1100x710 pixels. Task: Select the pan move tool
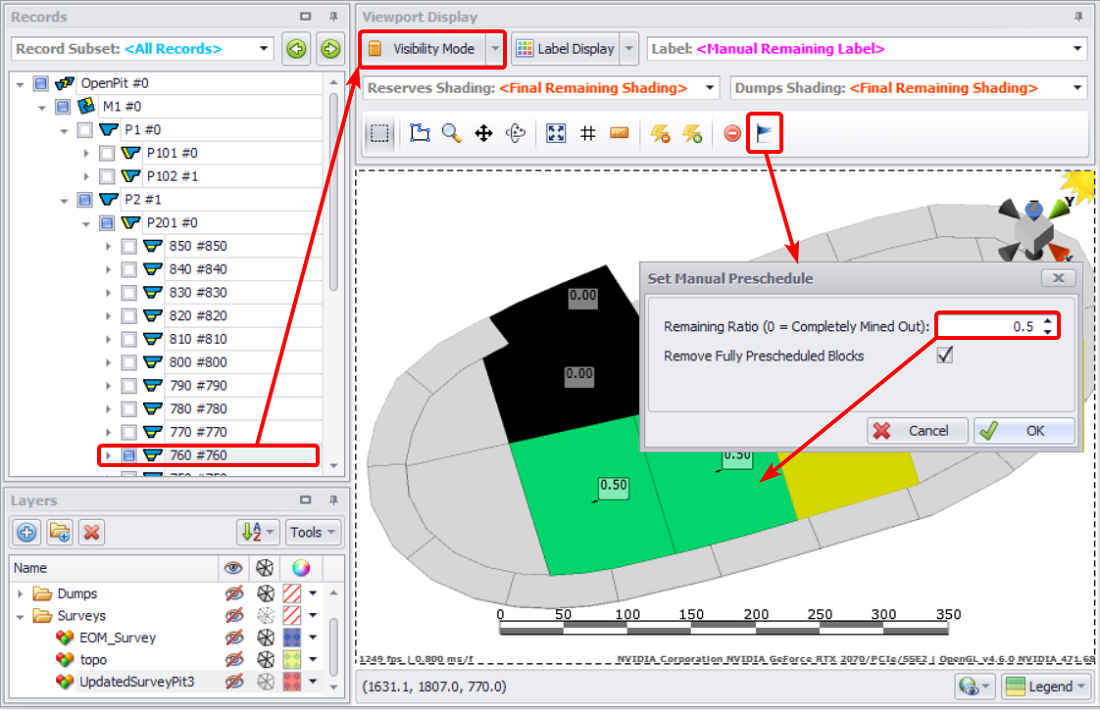point(484,133)
